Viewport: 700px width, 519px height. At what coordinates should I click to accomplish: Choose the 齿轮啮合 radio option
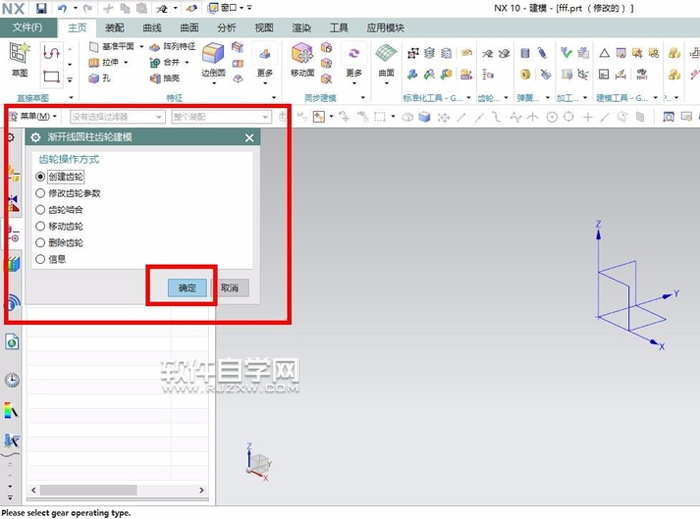coord(41,210)
